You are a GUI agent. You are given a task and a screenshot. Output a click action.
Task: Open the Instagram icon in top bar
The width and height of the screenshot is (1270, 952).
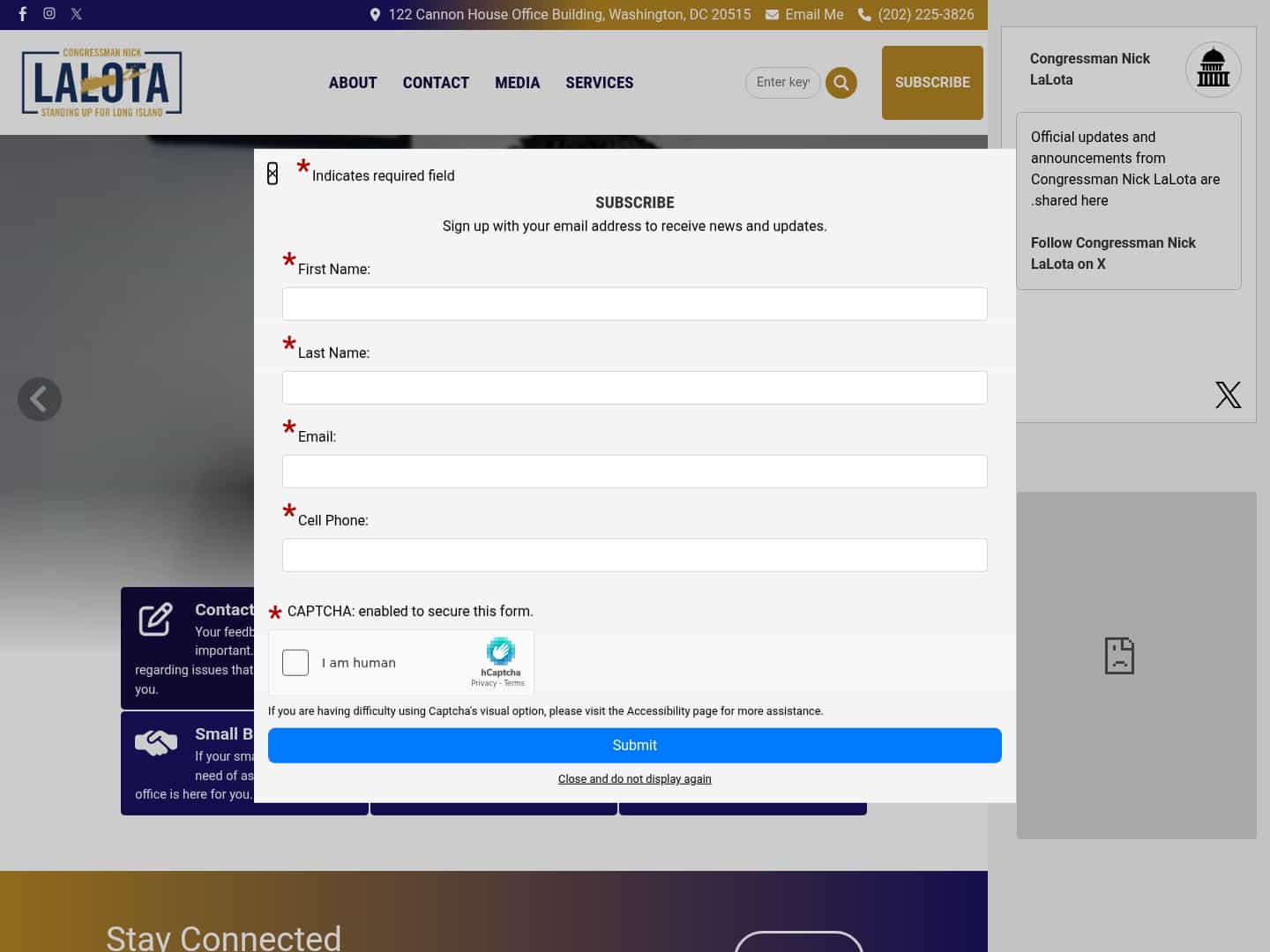click(x=49, y=14)
